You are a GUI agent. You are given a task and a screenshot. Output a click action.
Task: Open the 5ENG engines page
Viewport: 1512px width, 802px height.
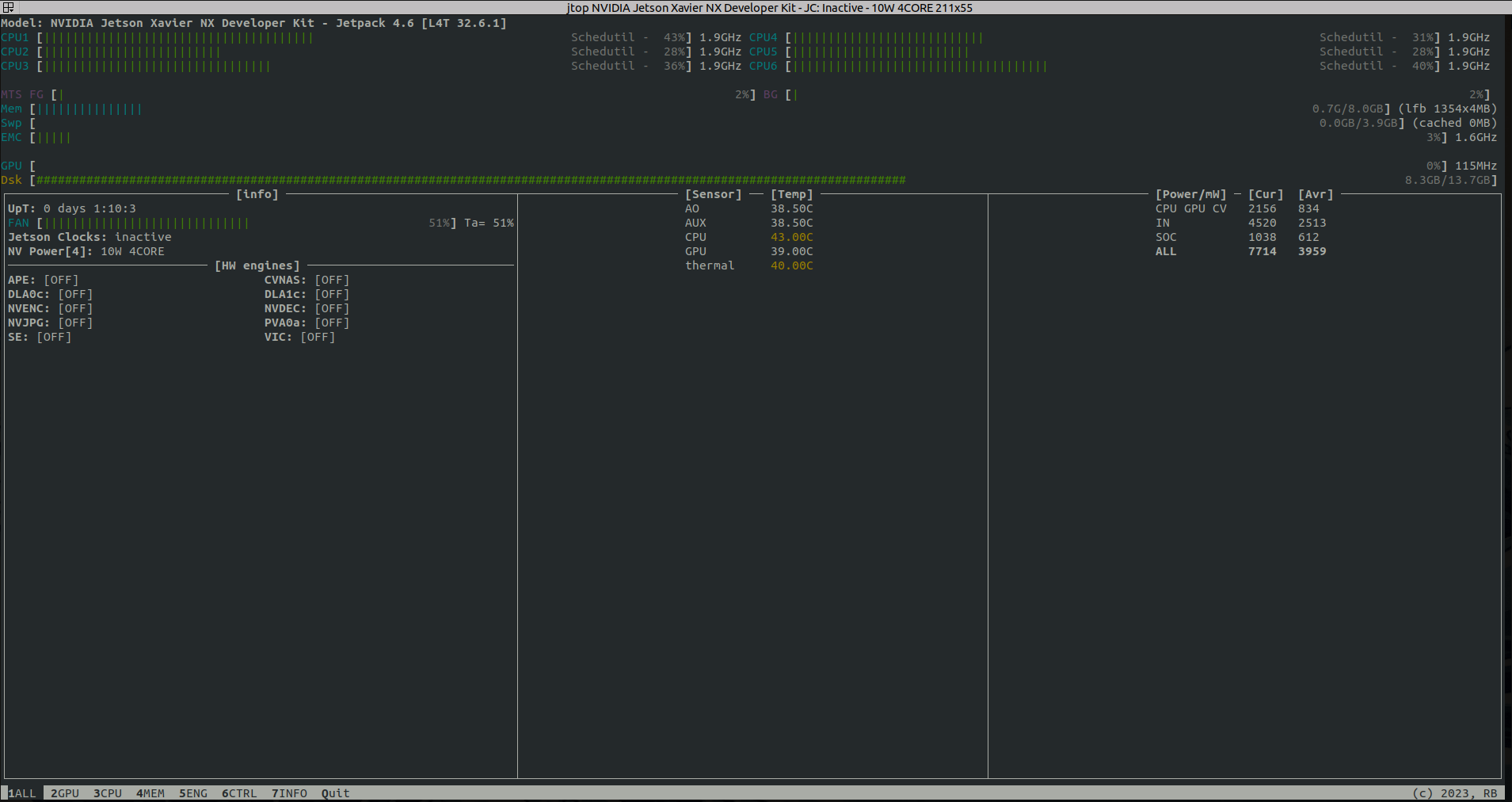tap(192, 792)
